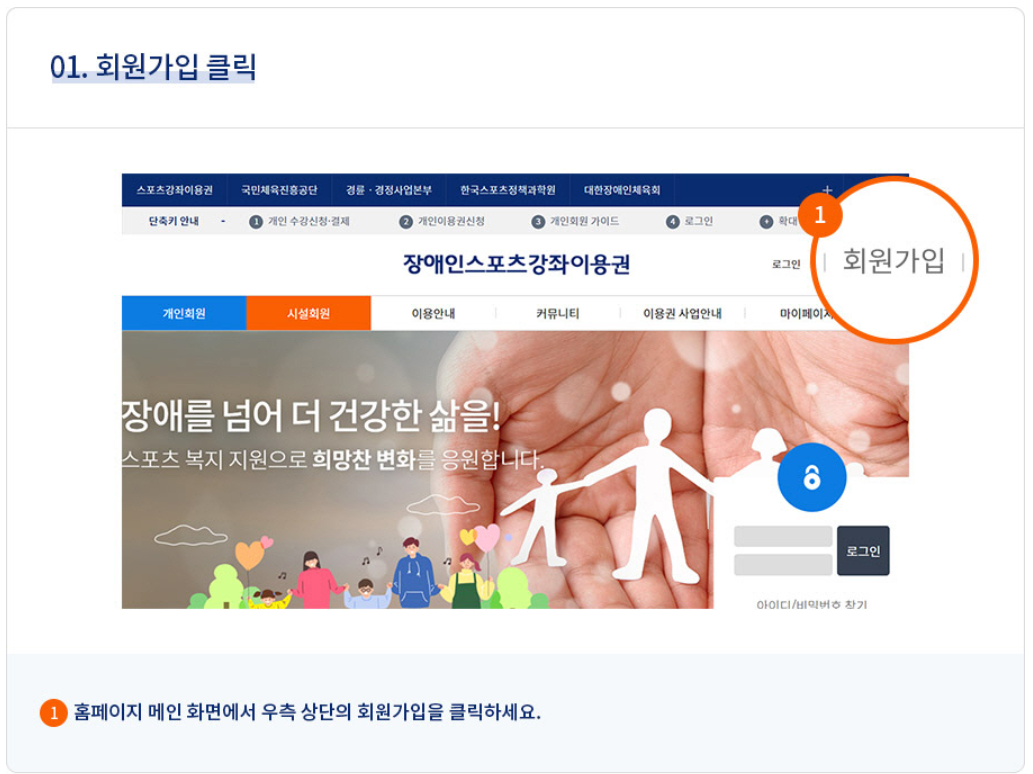This screenshot has height=774, width=1033.
Task: Open the 개인회원 blue tab
Action: pos(184,314)
